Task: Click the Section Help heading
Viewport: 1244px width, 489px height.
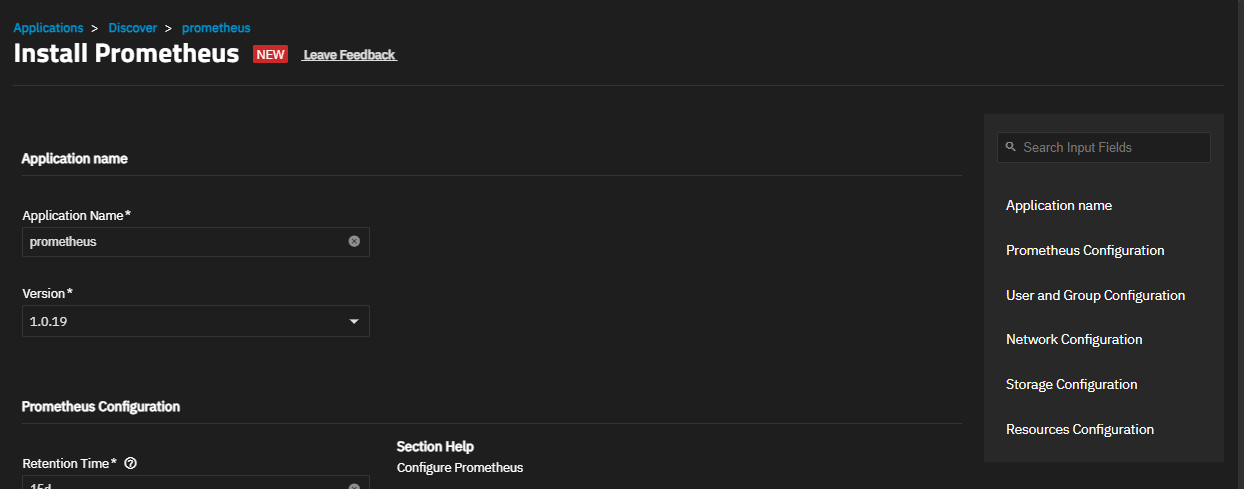Action: tap(435, 446)
